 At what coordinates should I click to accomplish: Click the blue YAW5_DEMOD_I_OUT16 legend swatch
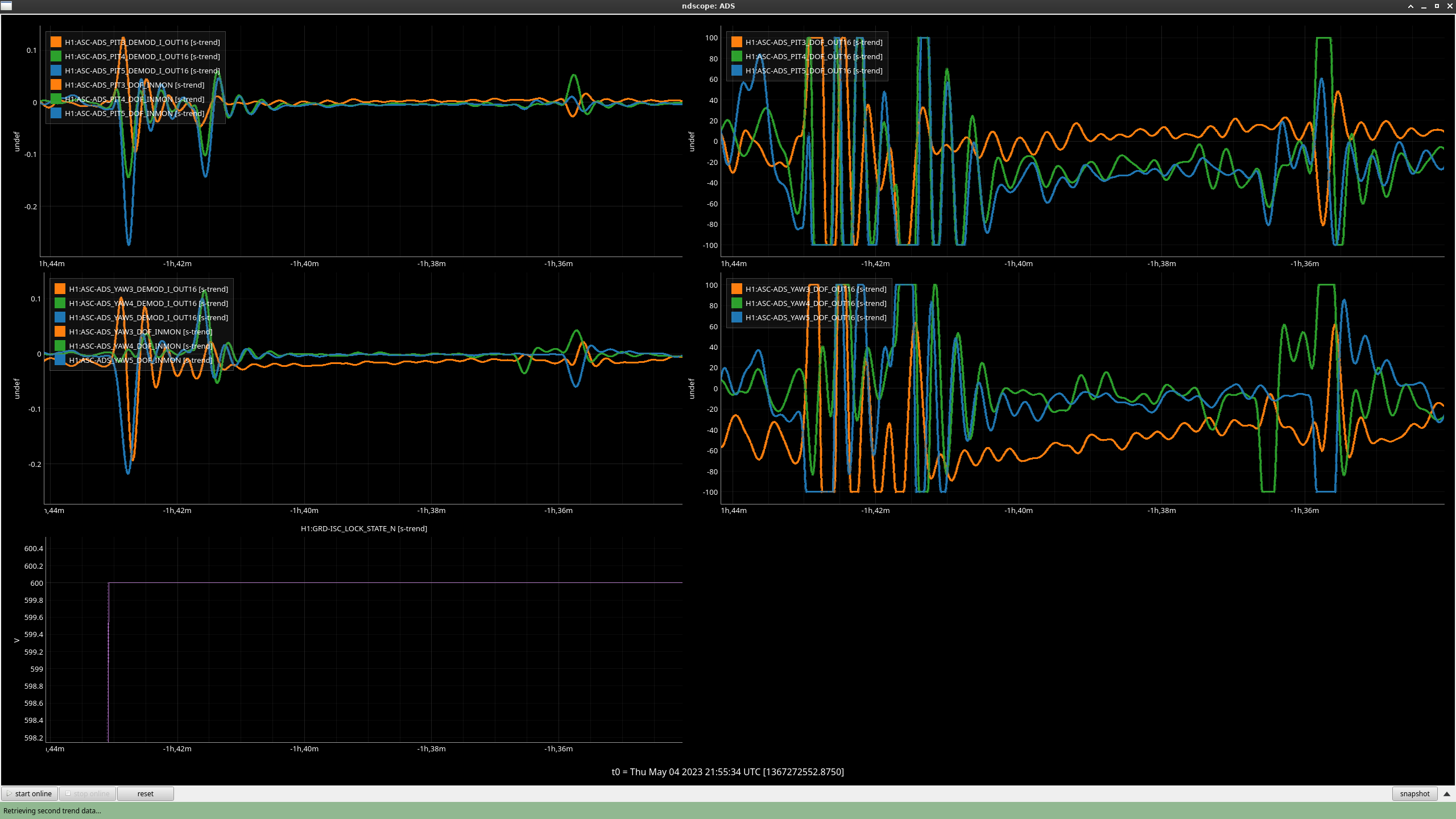tap(60, 317)
